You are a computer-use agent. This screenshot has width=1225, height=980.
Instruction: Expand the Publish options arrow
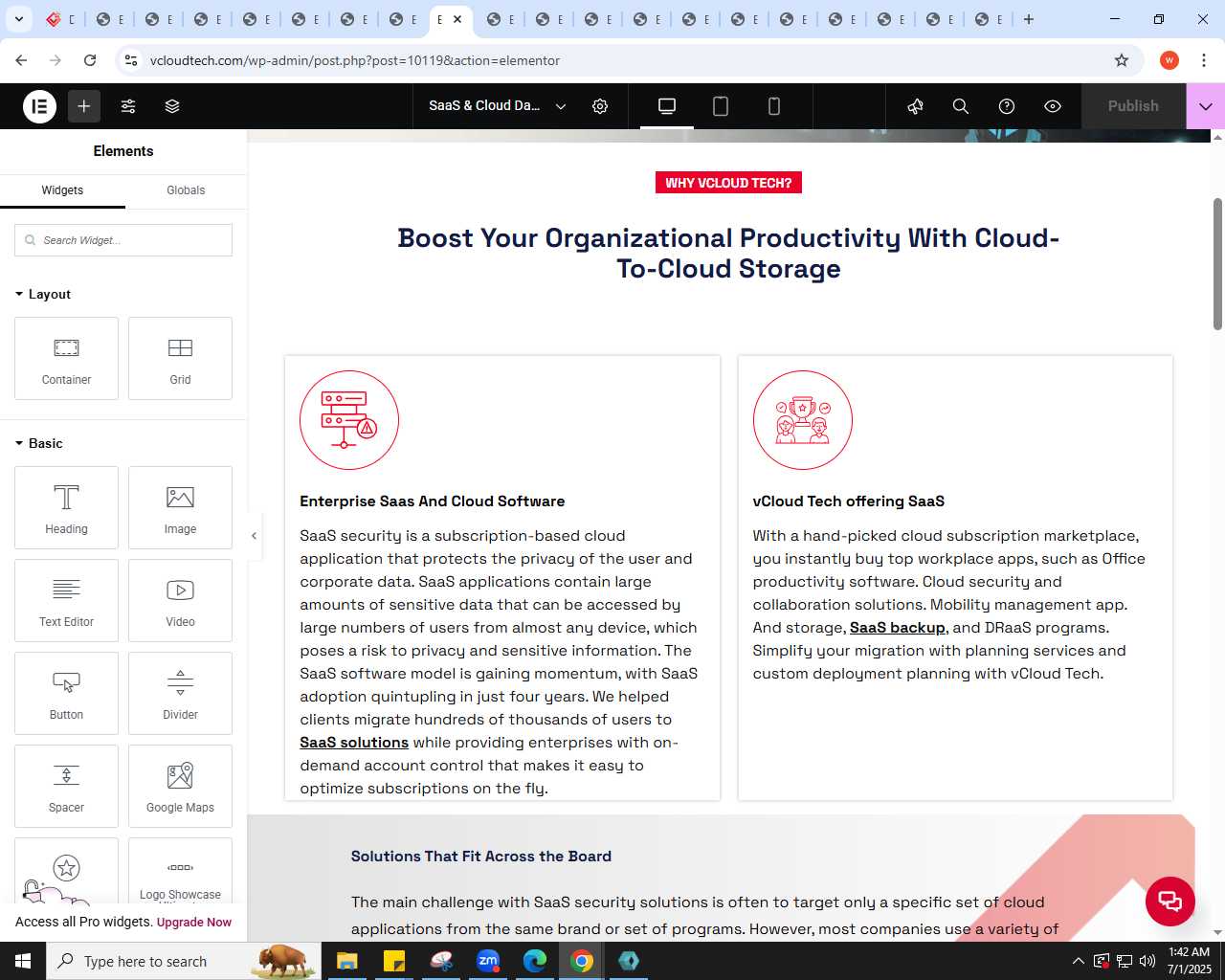tap(1206, 106)
